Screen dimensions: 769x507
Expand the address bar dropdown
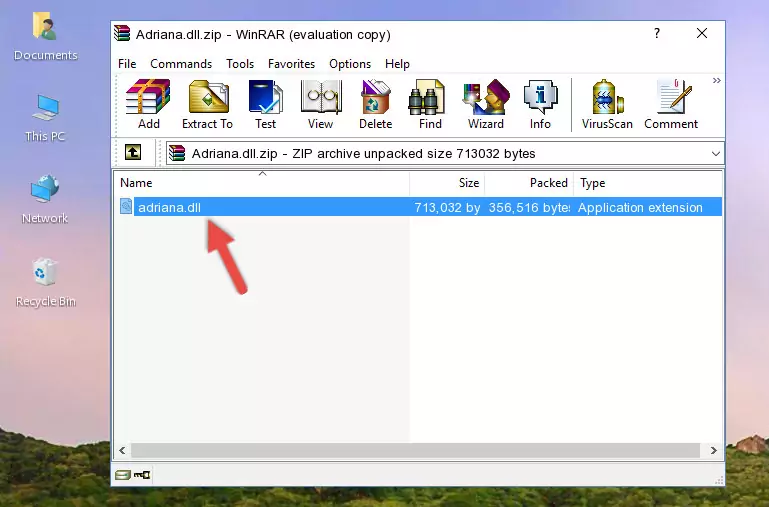[716, 153]
